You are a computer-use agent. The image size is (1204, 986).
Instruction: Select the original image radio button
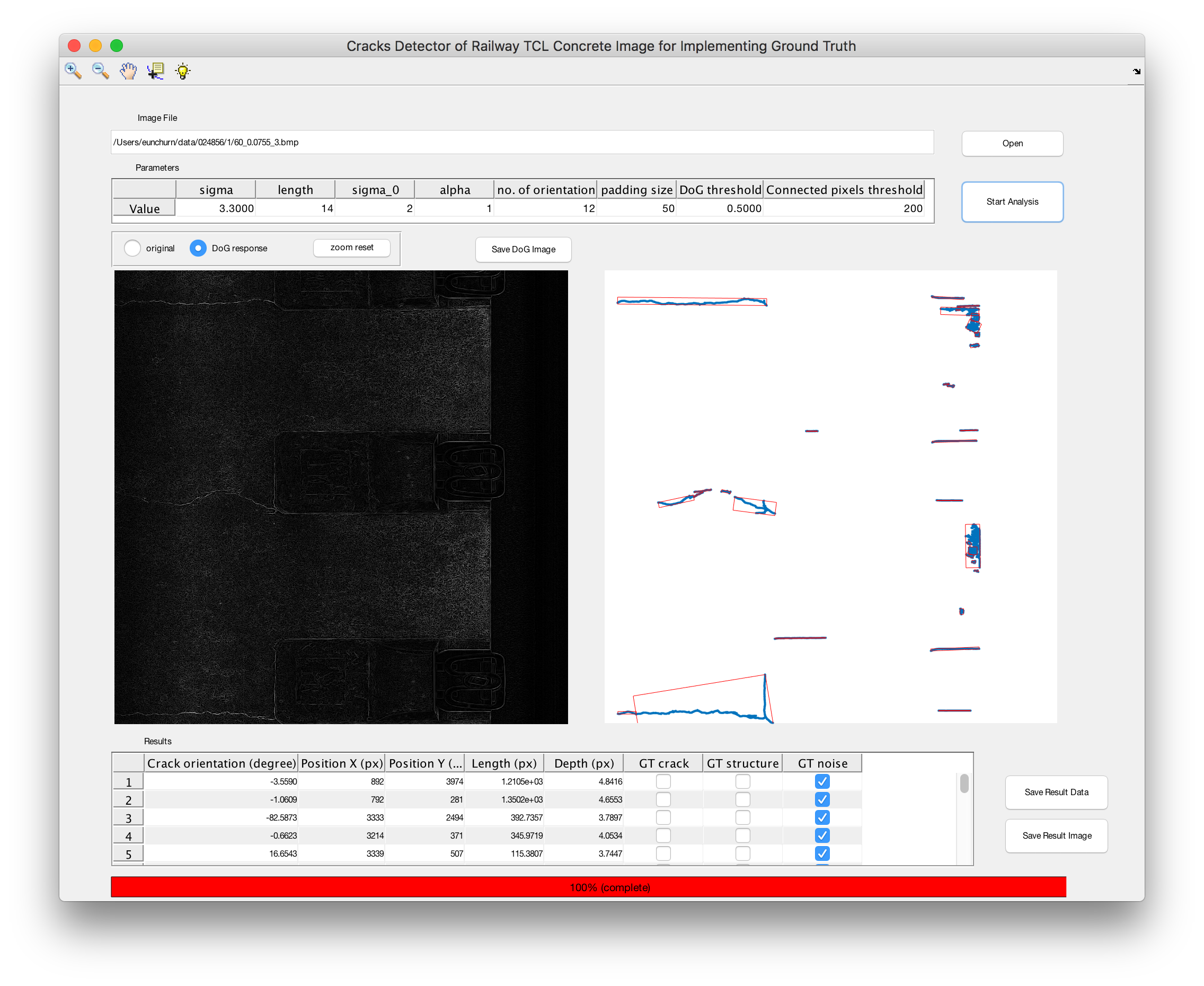pos(132,248)
